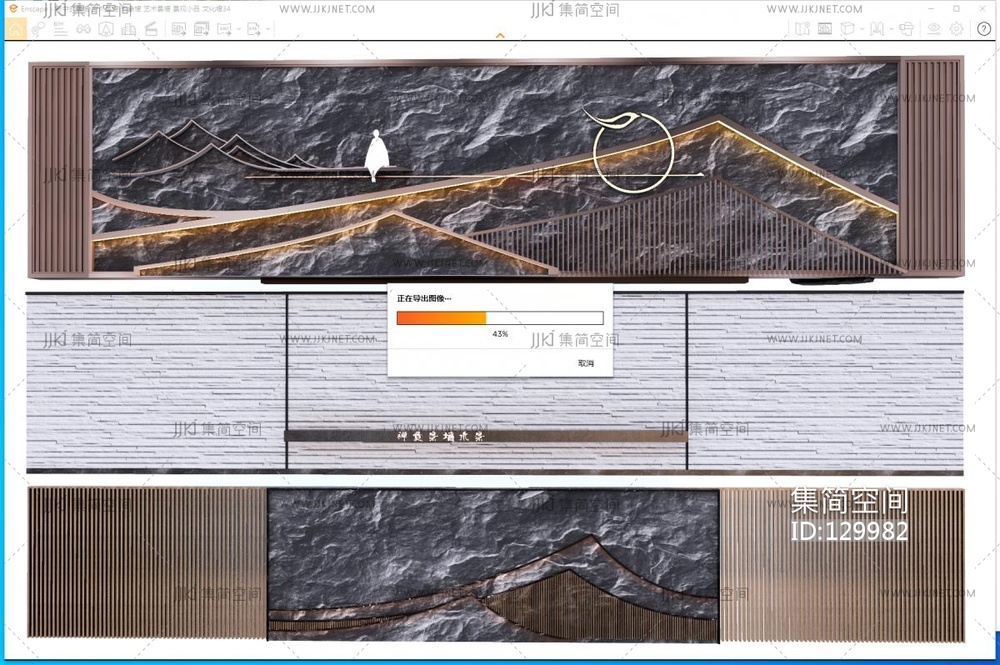The image size is (1000, 665).
Task: Open the asset library buildings icon
Action: pos(128,29)
